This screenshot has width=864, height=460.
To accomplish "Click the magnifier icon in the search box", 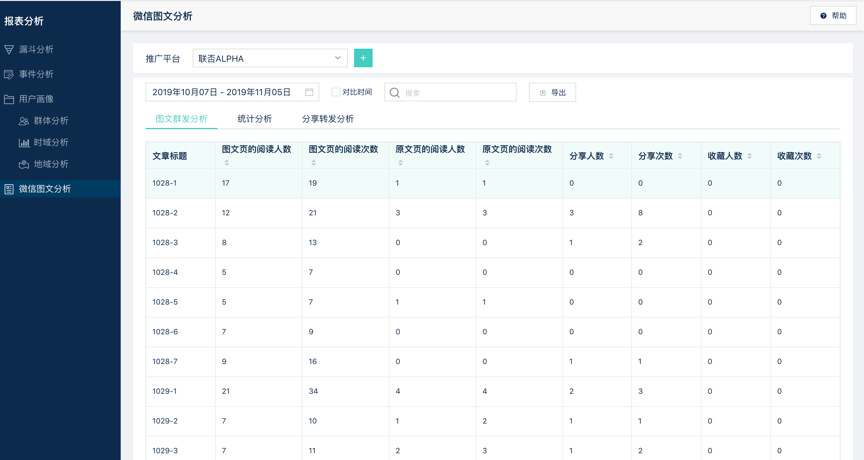I will tap(395, 93).
